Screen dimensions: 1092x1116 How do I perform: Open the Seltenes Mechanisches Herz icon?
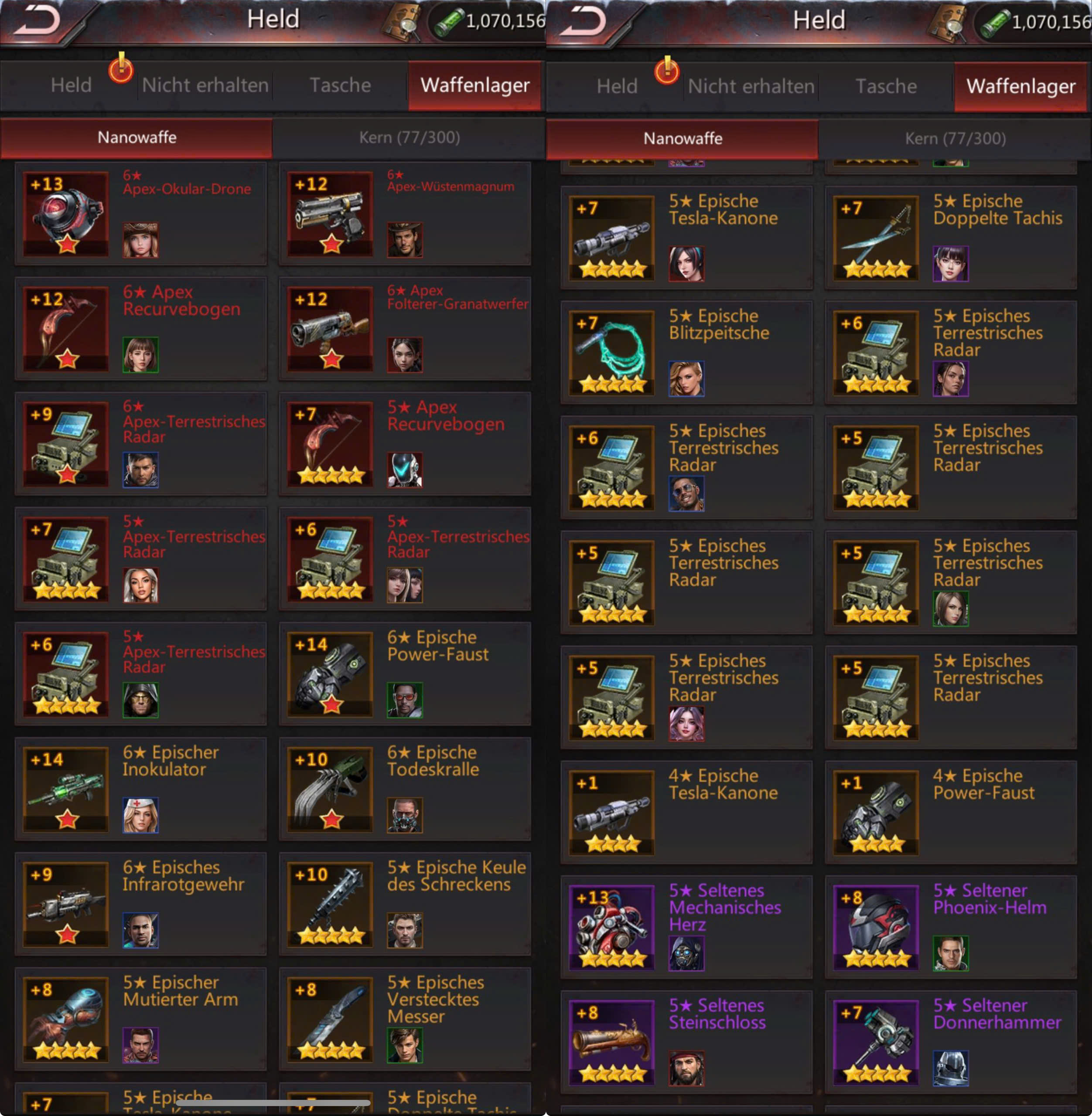click(612, 927)
